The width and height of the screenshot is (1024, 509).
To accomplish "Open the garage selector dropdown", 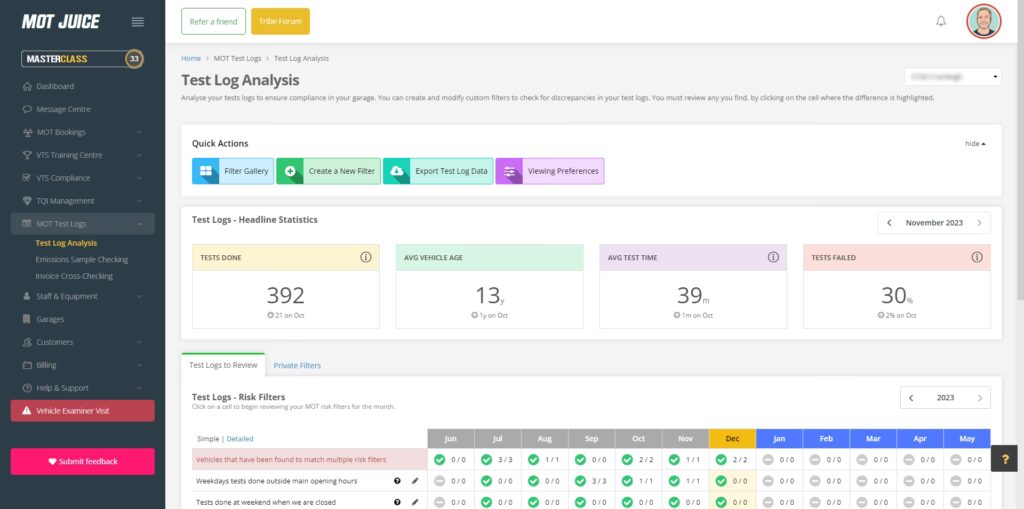I will point(952,77).
